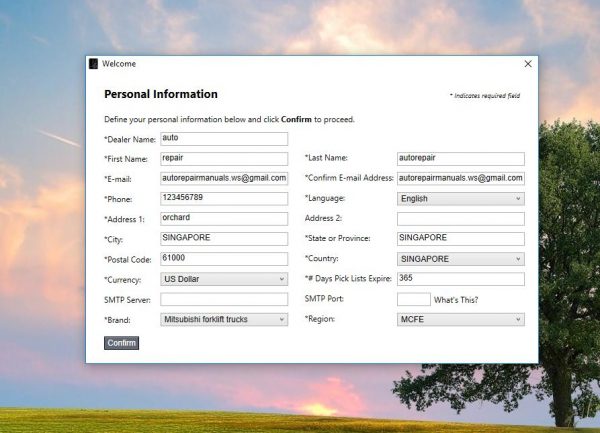The width and height of the screenshot is (600, 433).
Task: Click the empty SMTP Server field
Action: click(224, 299)
